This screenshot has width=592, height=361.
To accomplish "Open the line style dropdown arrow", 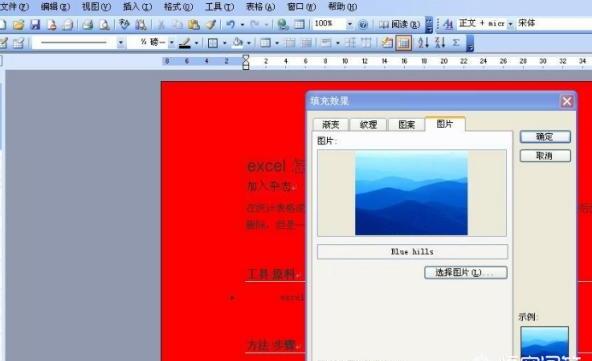I will click(x=120, y=43).
